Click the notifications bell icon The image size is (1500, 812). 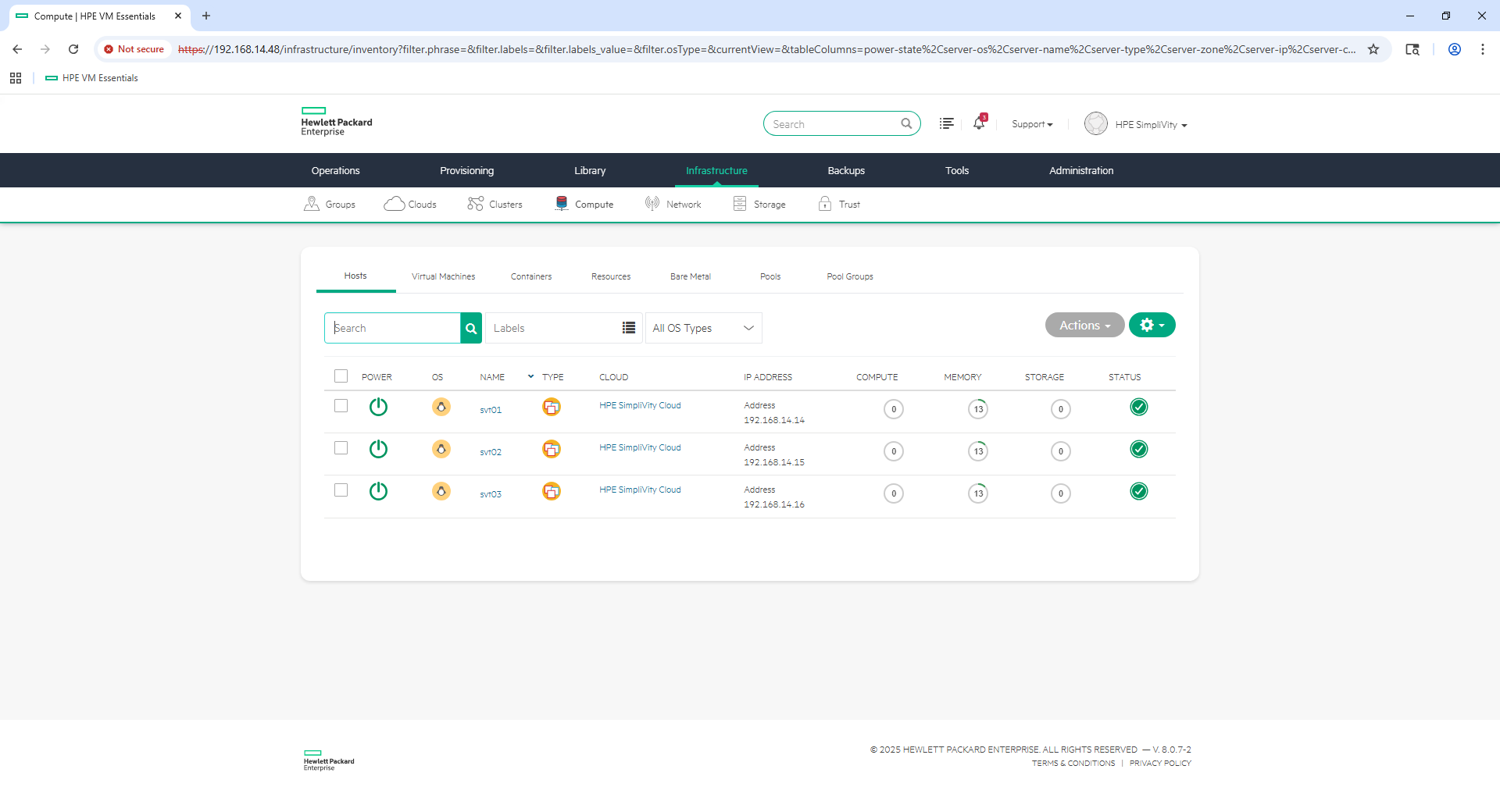pos(978,123)
